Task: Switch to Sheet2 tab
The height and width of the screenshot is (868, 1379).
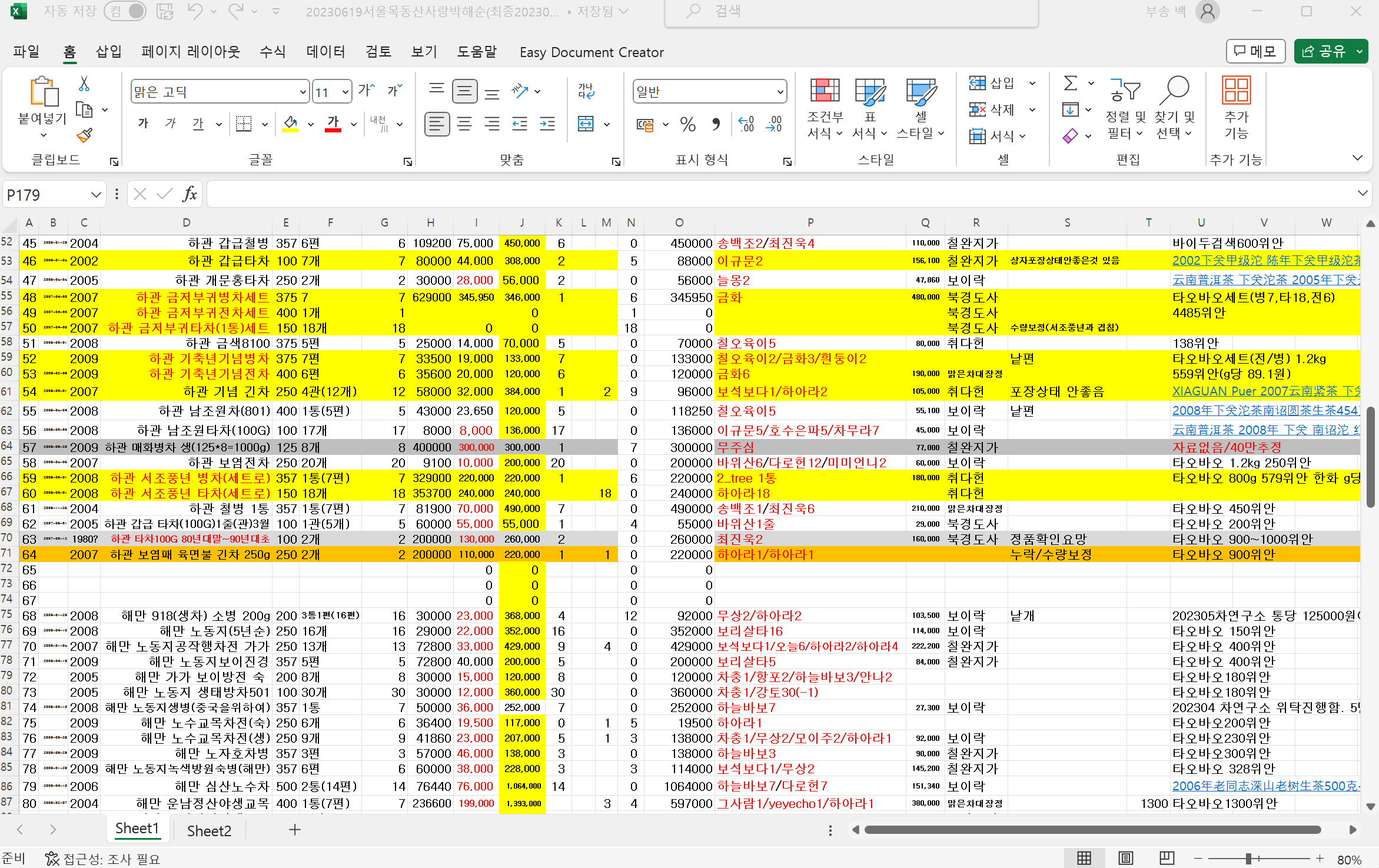Action: (209, 830)
